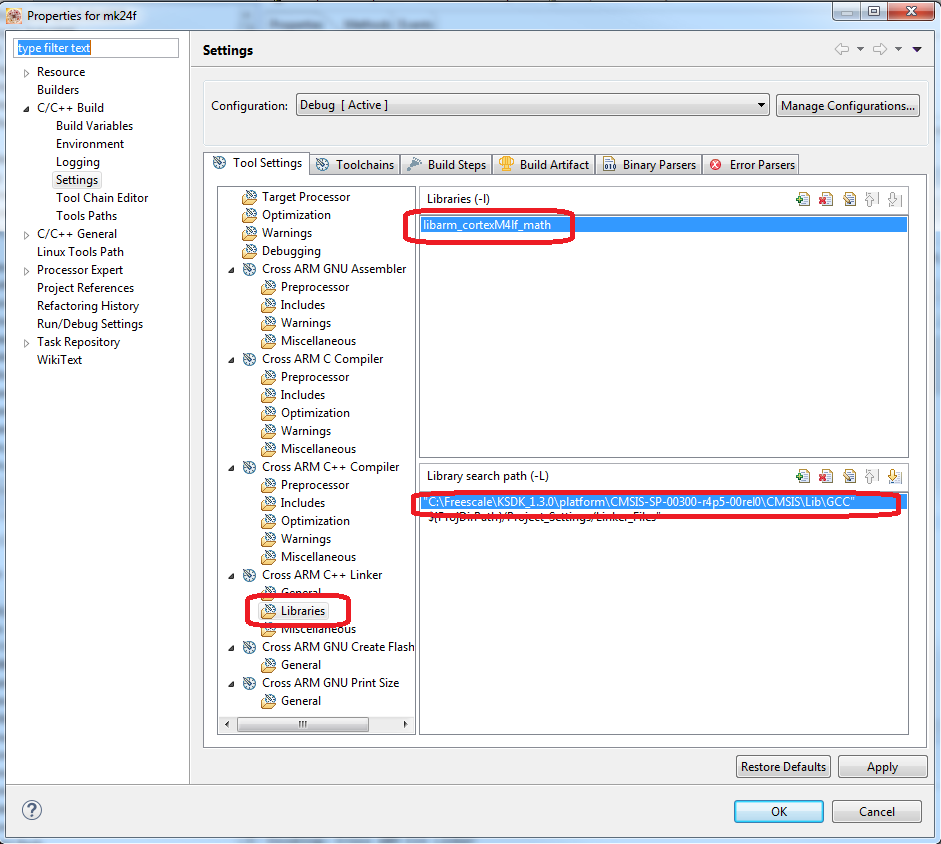The height and width of the screenshot is (844, 941).
Task: Open the view menu dropdown triangle
Action: point(917,49)
